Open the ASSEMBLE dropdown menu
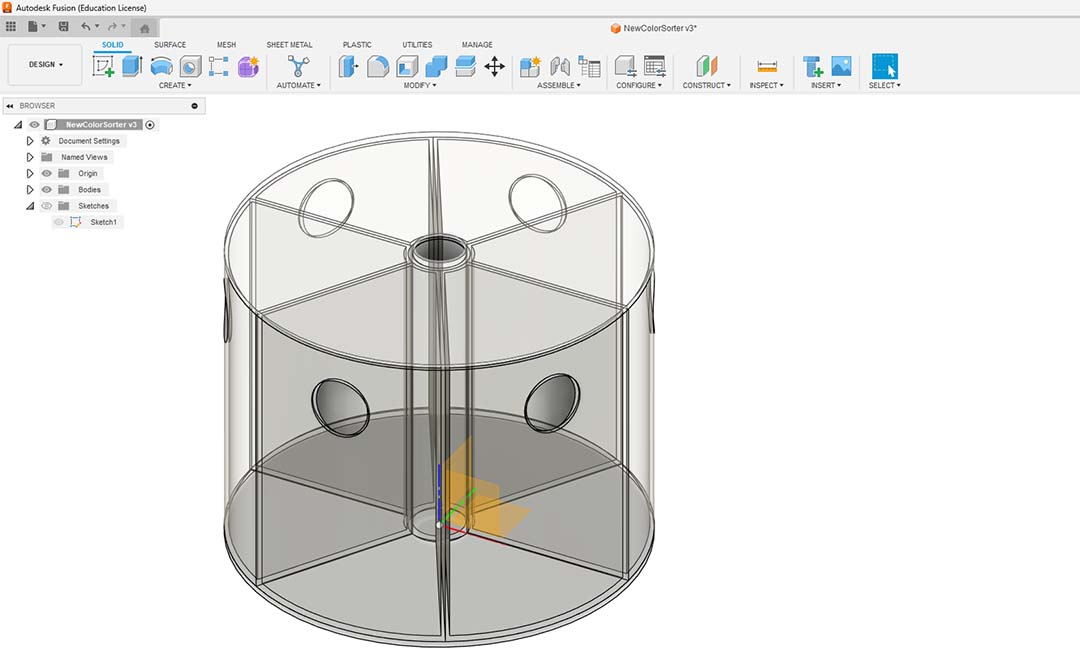This screenshot has width=1080, height=656. click(x=559, y=85)
